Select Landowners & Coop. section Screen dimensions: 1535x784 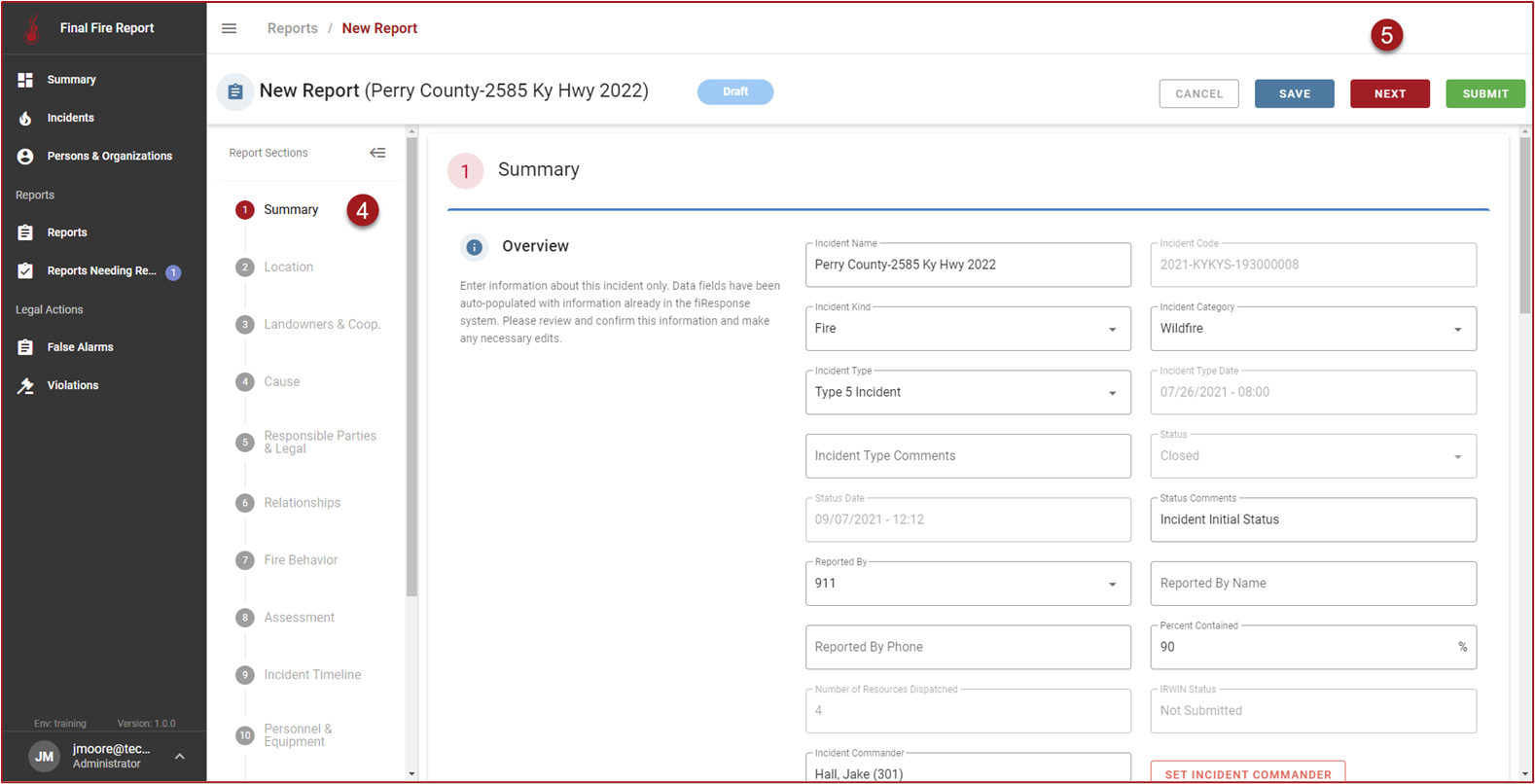coord(322,325)
